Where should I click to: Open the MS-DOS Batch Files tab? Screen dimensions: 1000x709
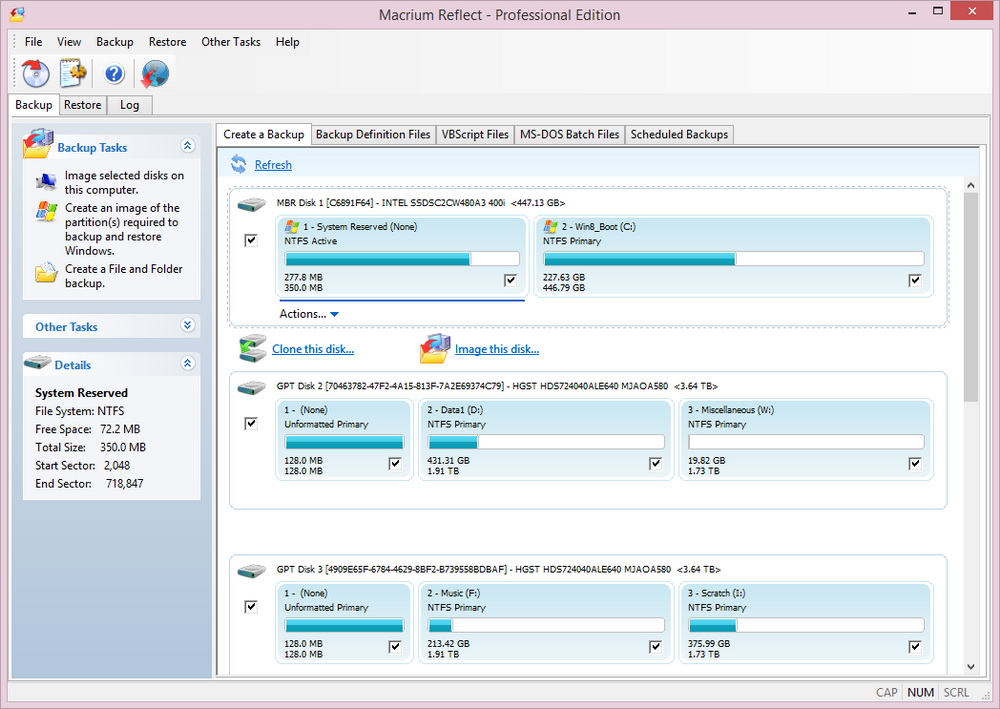point(570,135)
